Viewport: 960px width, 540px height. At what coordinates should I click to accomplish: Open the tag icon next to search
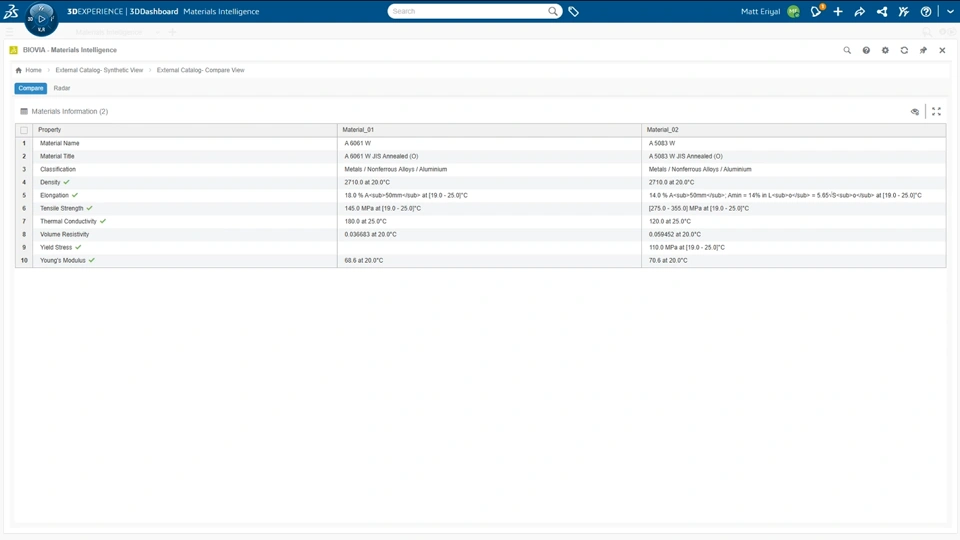click(x=574, y=11)
